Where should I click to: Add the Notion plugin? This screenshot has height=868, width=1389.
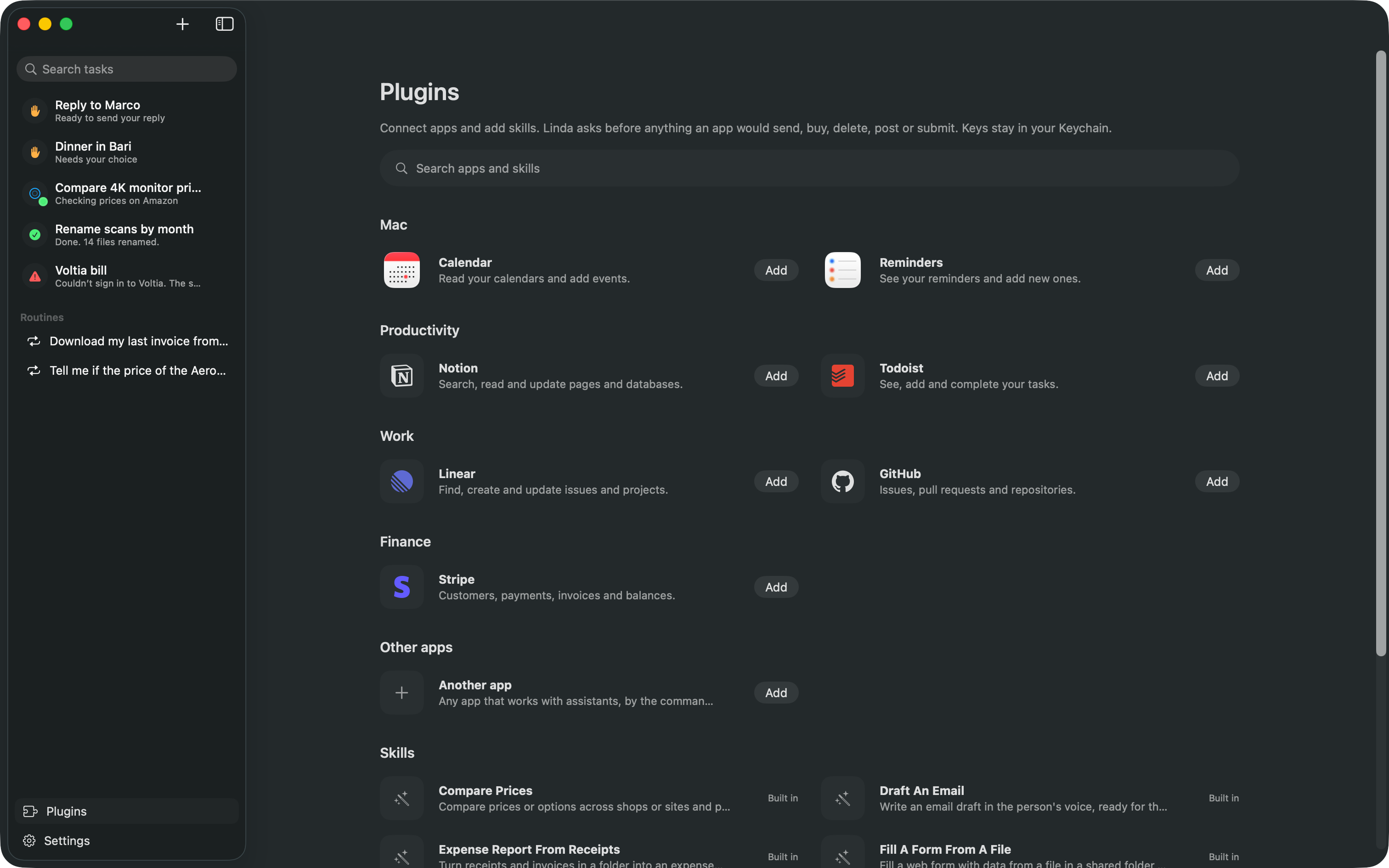pyautogui.click(x=776, y=376)
